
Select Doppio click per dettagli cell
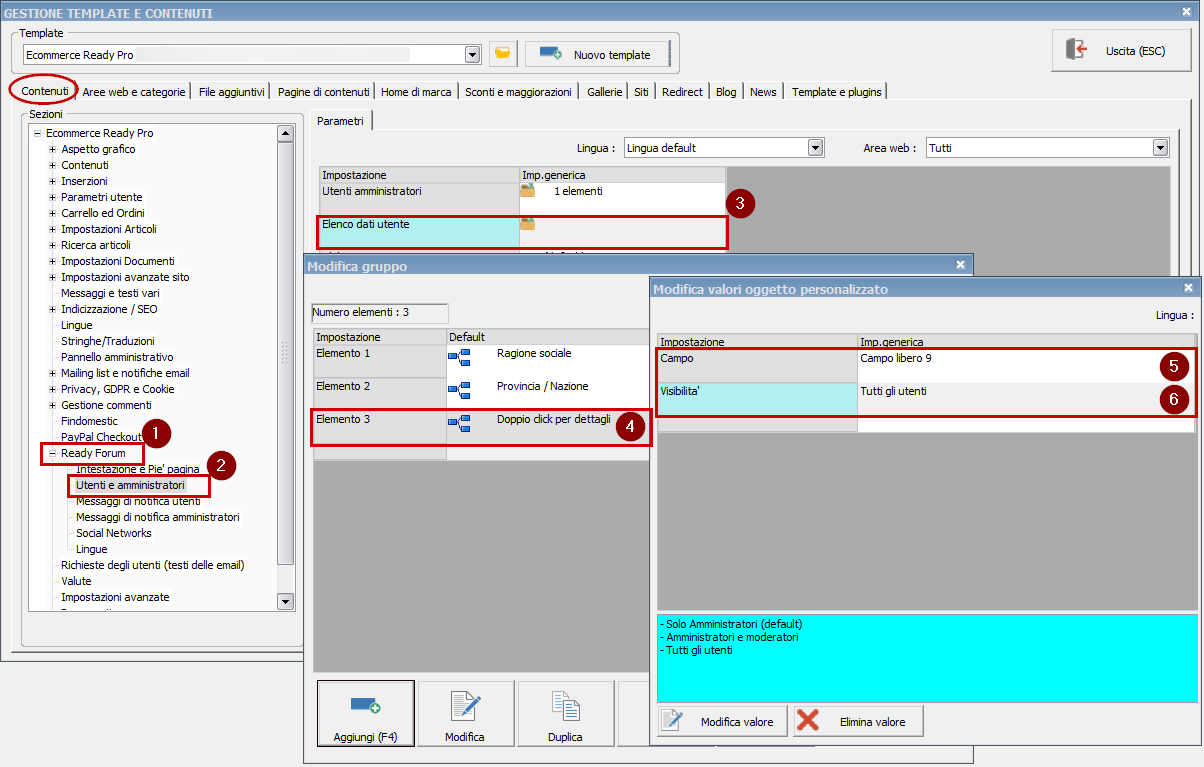(x=547, y=427)
